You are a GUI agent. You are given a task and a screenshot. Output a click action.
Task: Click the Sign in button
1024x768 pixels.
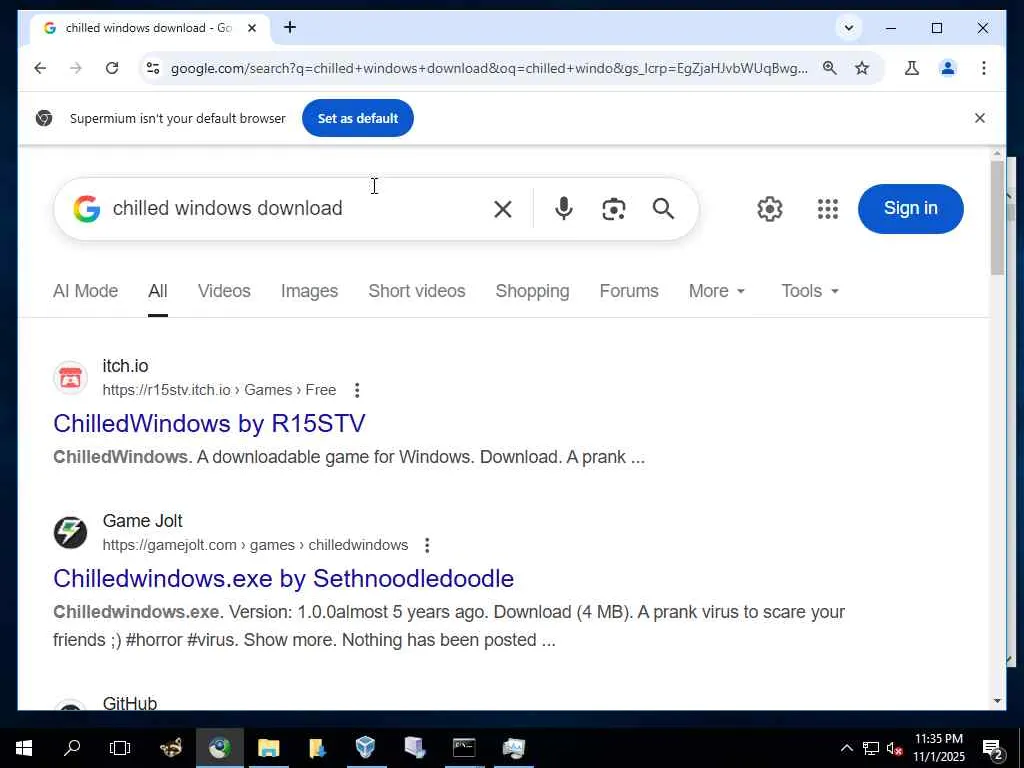[x=910, y=208]
